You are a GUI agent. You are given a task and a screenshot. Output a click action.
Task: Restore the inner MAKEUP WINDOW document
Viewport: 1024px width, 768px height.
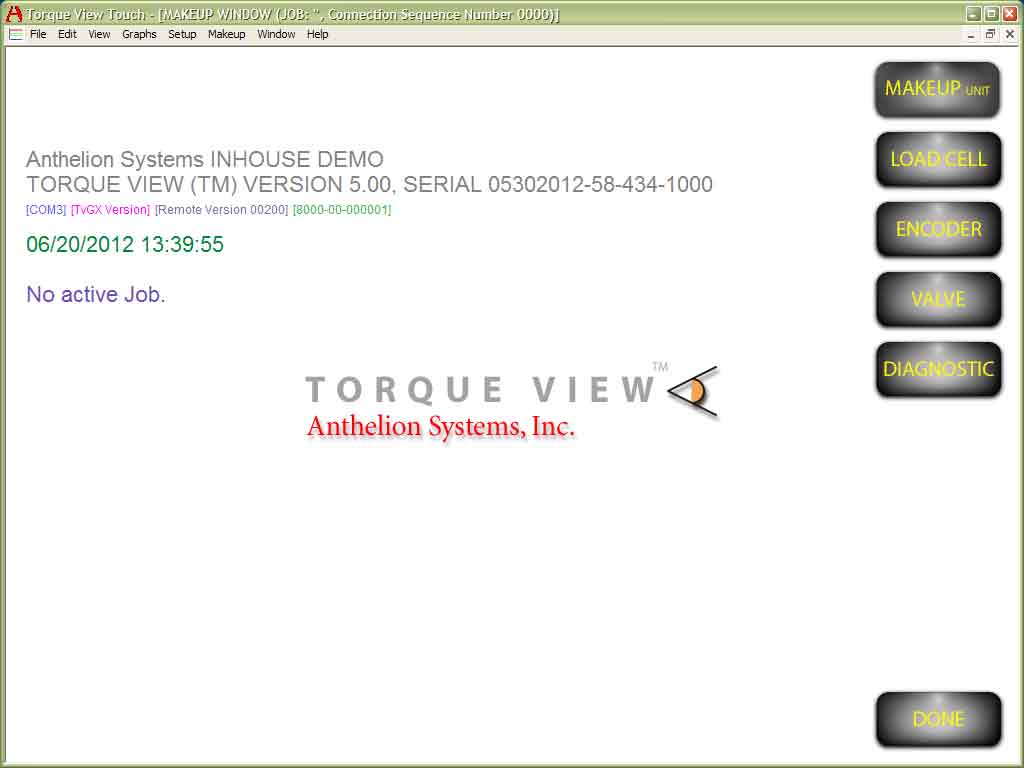point(990,35)
